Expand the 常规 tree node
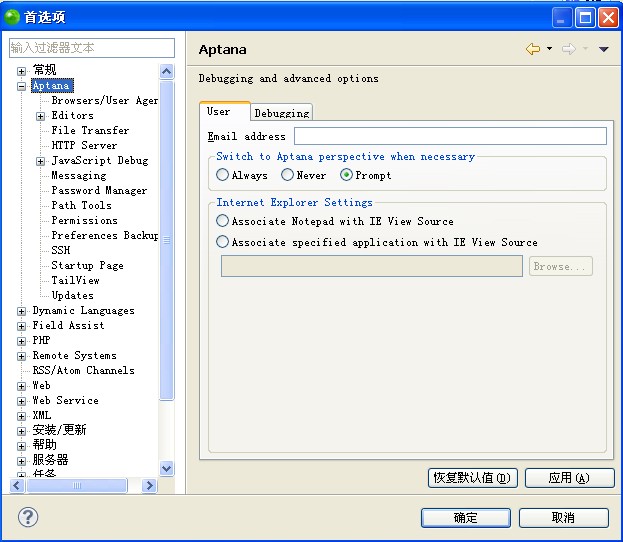The width and height of the screenshot is (623, 542). (21, 71)
